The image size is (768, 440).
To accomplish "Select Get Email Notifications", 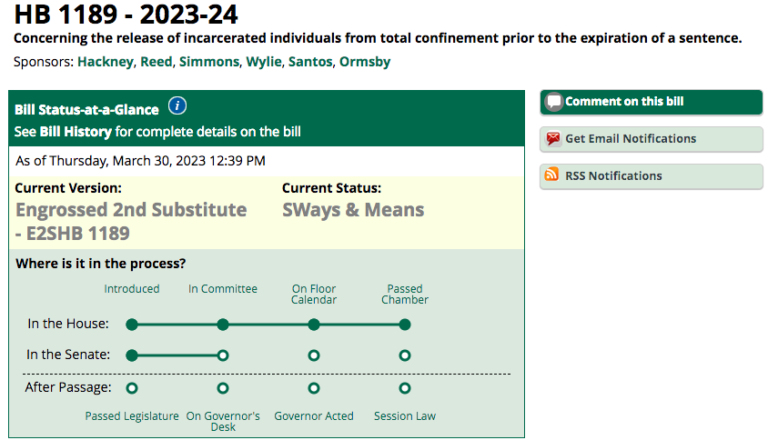I will [x=650, y=139].
